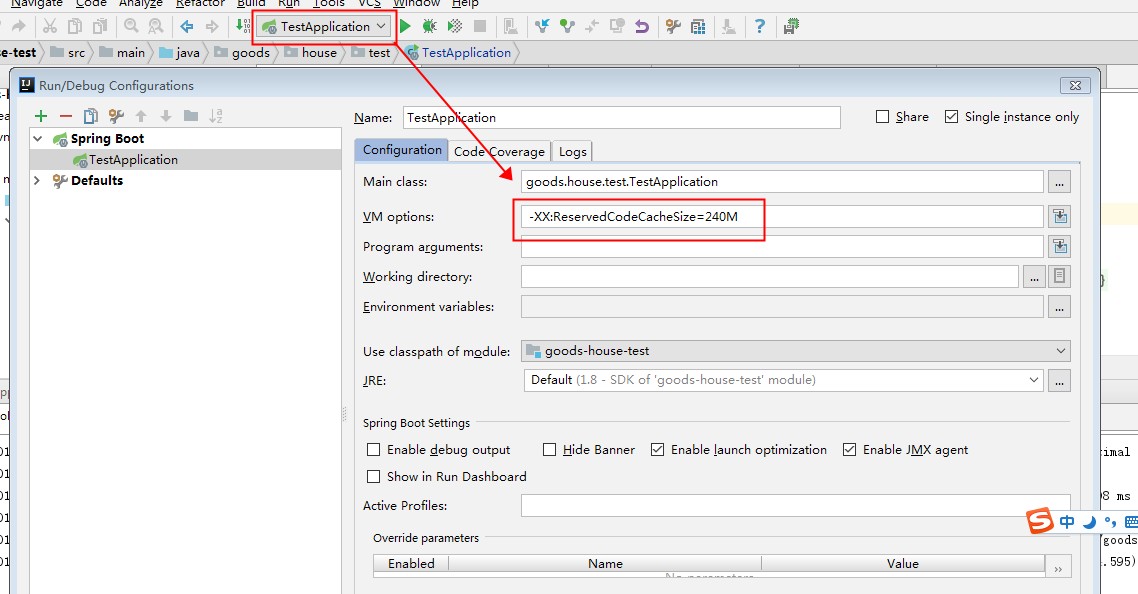Expand the Defaults tree node
Screen dimensions: 1138x594
(x=37, y=180)
